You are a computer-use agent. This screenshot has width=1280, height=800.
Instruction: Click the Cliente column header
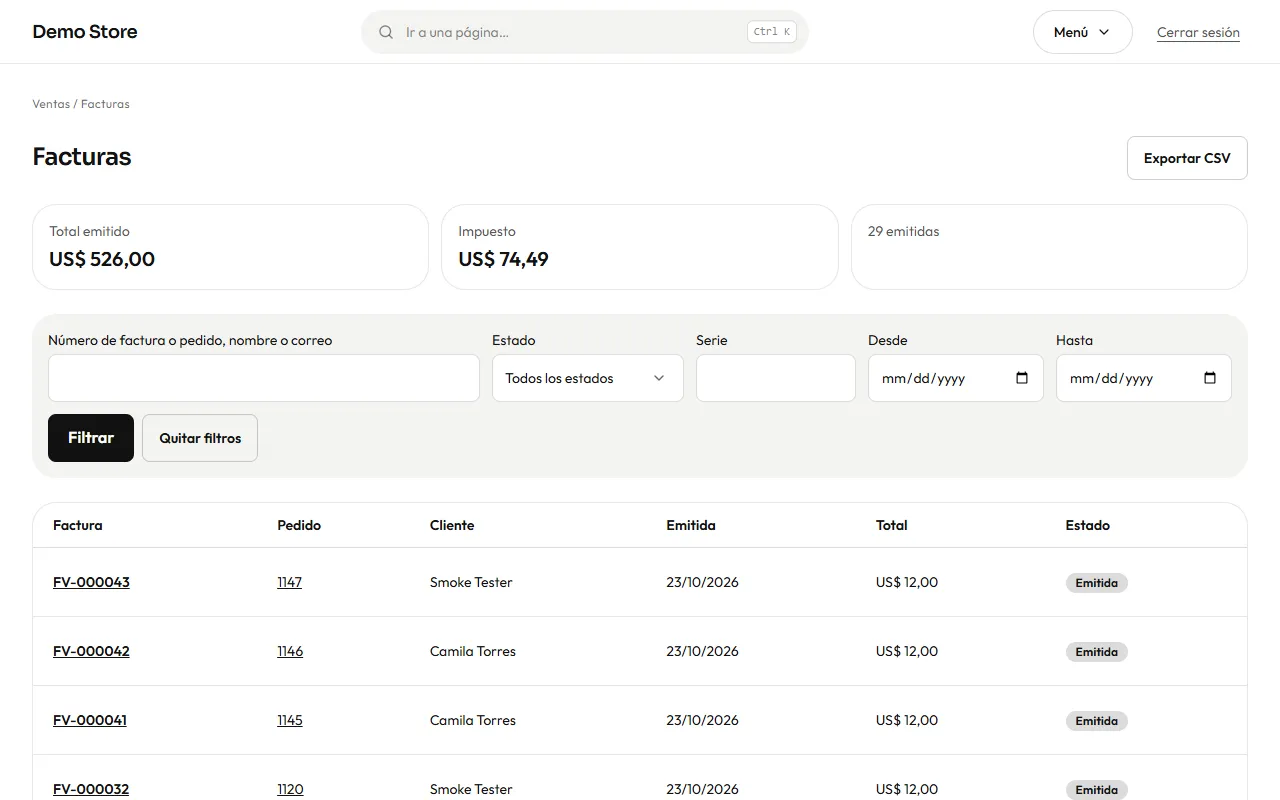click(452, 525)
